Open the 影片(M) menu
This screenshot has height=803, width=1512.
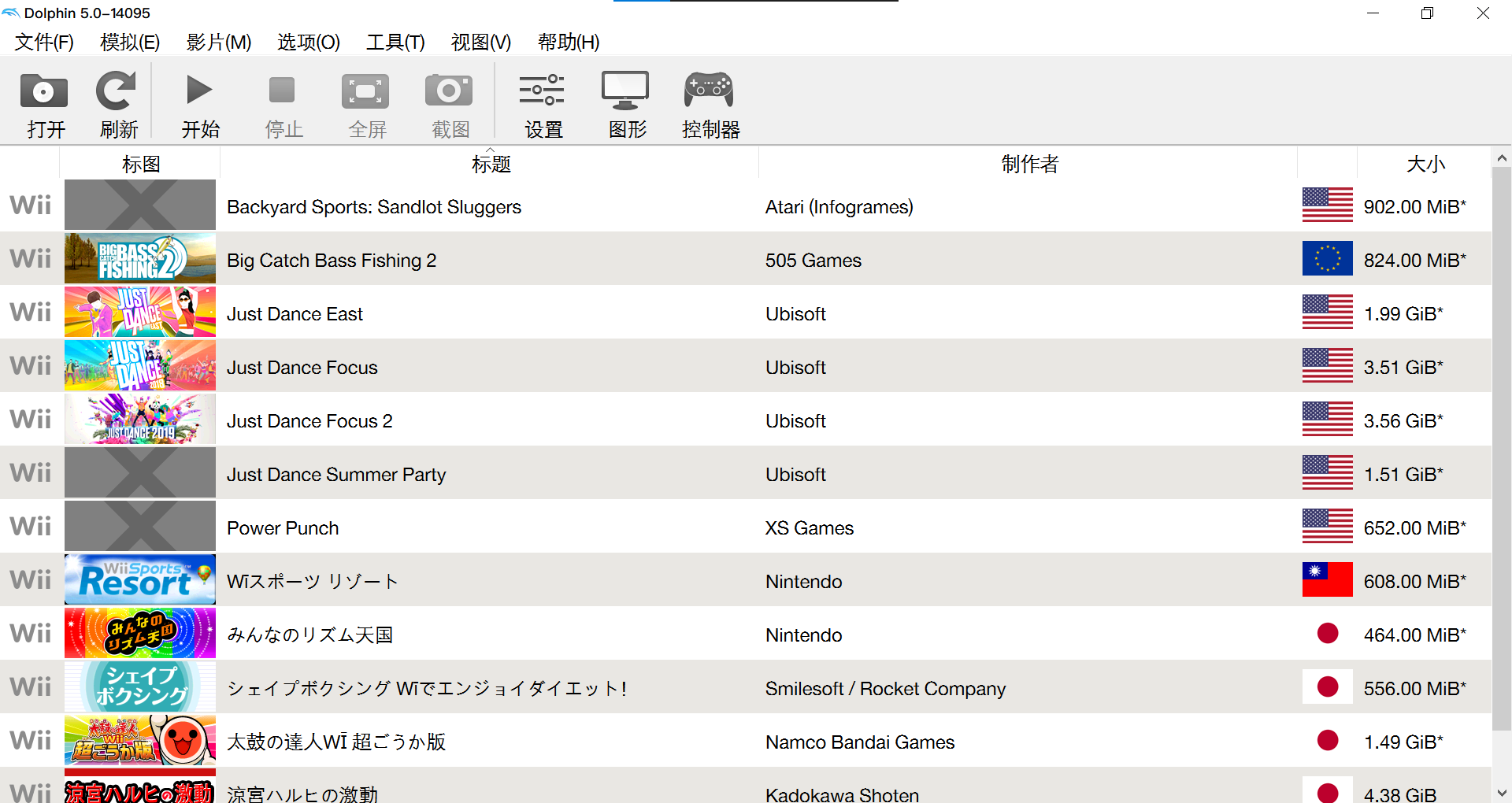218,42
